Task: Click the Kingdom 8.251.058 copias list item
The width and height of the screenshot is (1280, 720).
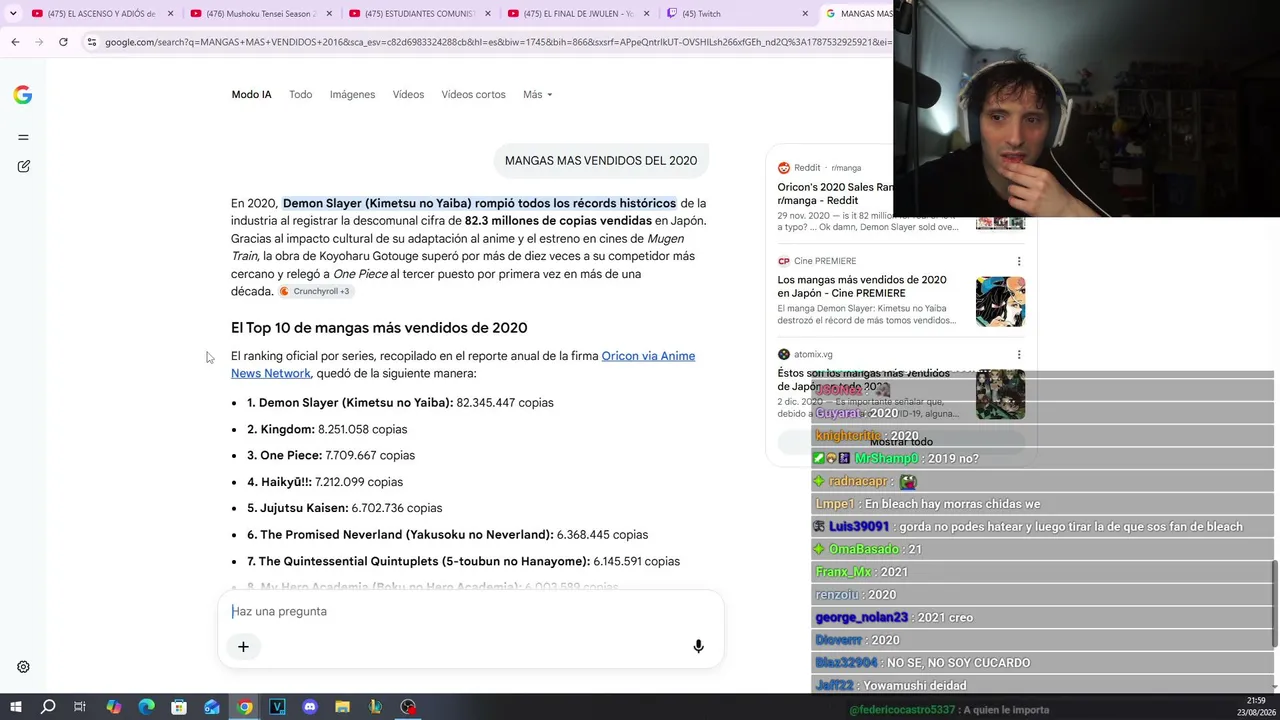Action: coord(327,429)
